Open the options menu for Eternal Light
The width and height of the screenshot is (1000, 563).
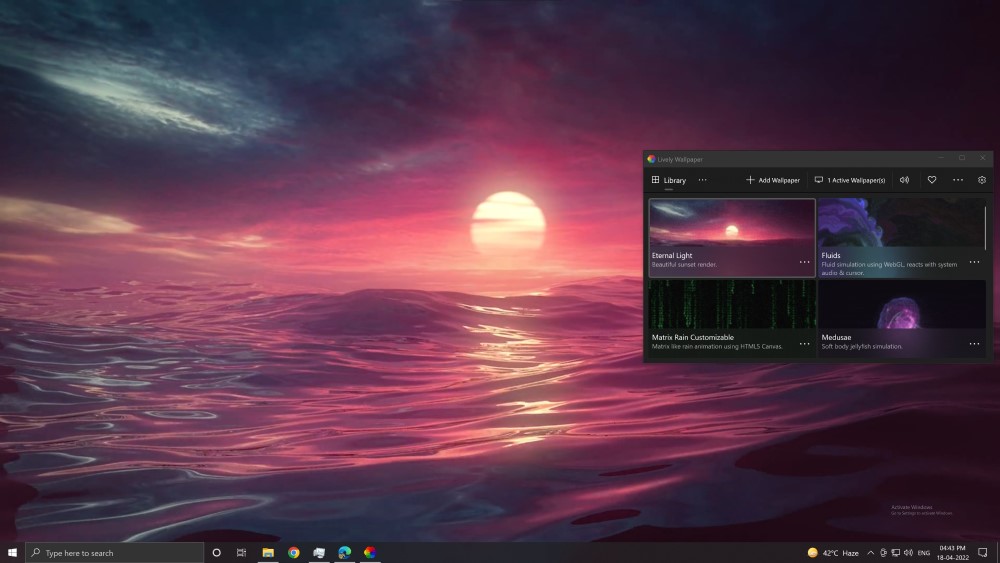[x=805, y=262]
